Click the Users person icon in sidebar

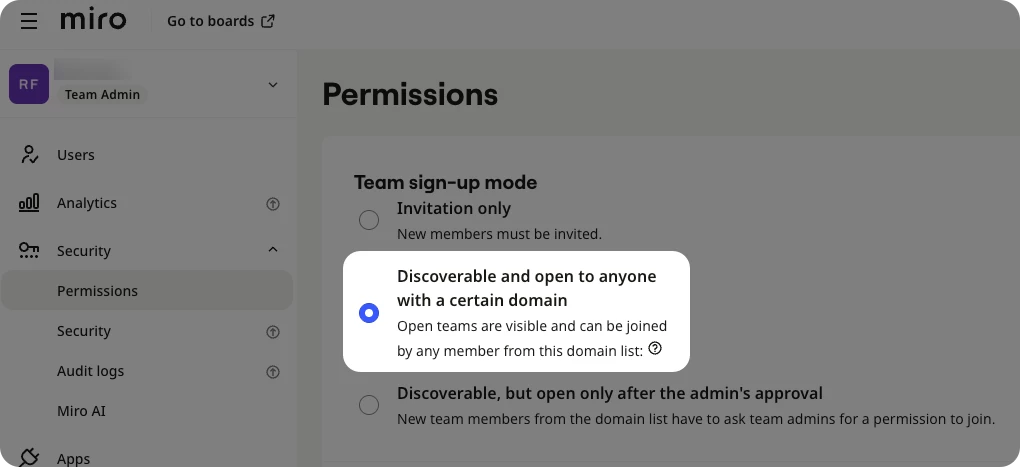[x=29, y=155]
